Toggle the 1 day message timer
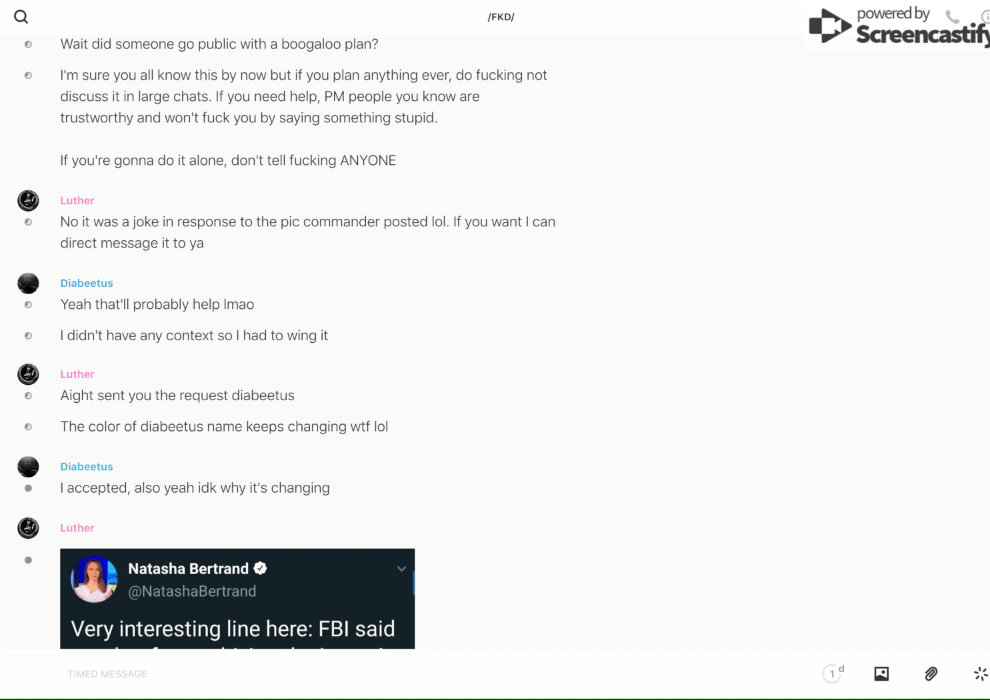 (833, 674)
